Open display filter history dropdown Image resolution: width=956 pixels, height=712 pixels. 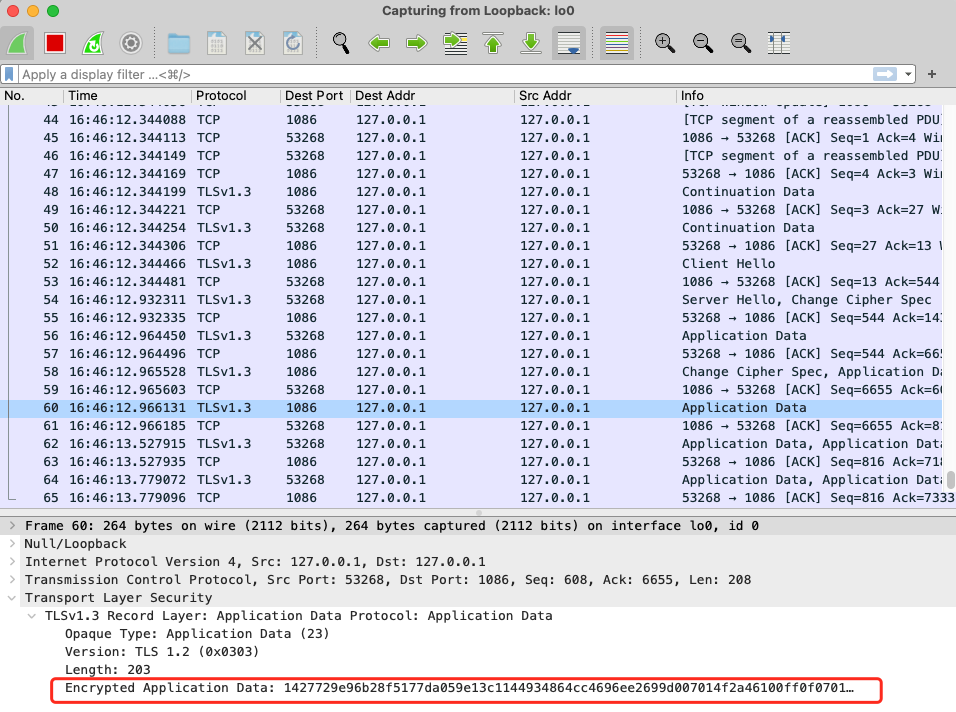point(908,74)
